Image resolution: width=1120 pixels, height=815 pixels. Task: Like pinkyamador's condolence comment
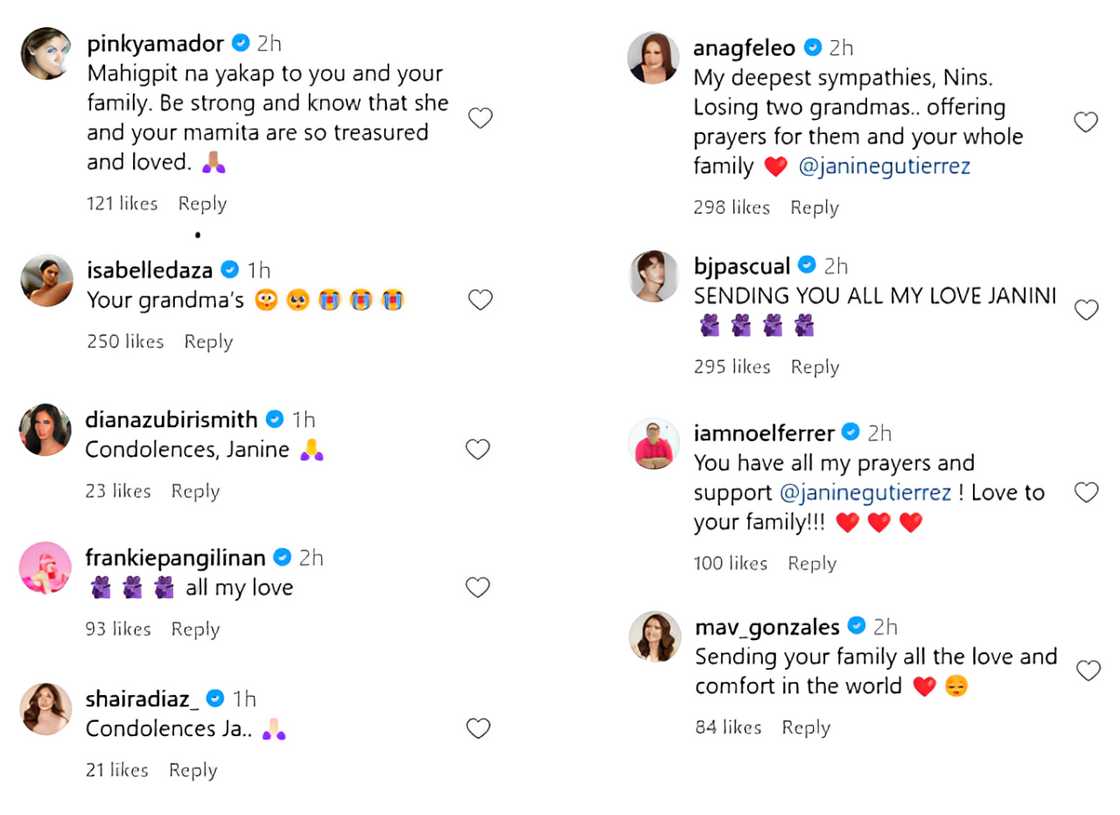(x=480, y=118)
